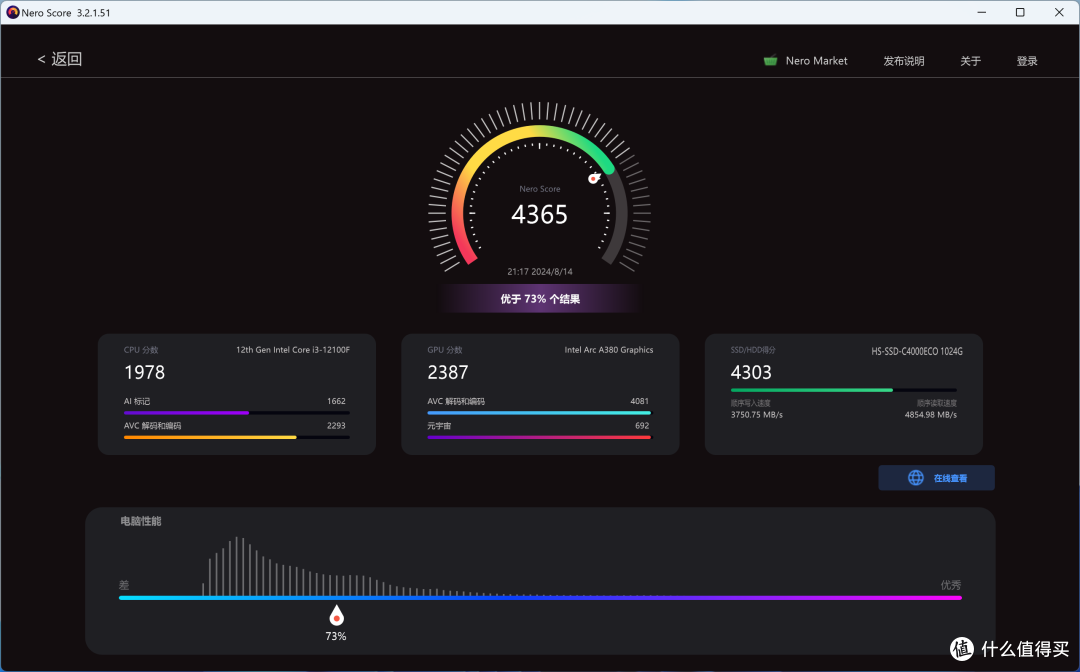Maximize the Nero Score window

coord(1020,12)
